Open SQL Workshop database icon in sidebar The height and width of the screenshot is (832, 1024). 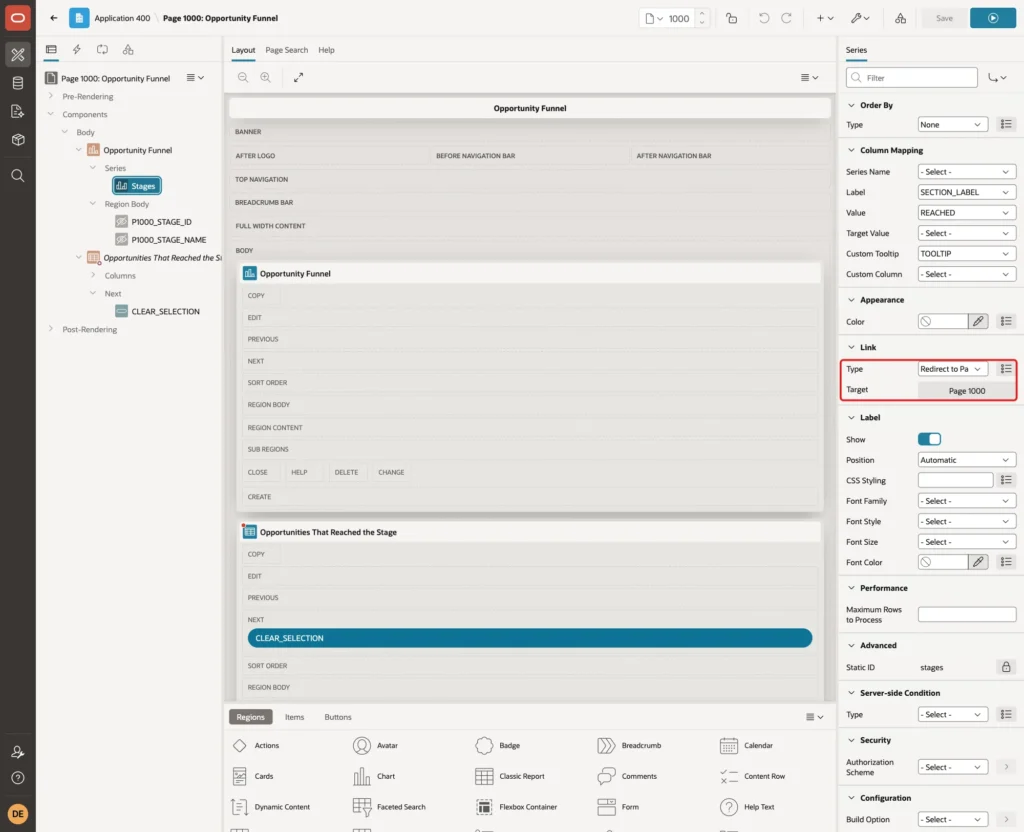[x=18, y=83]
